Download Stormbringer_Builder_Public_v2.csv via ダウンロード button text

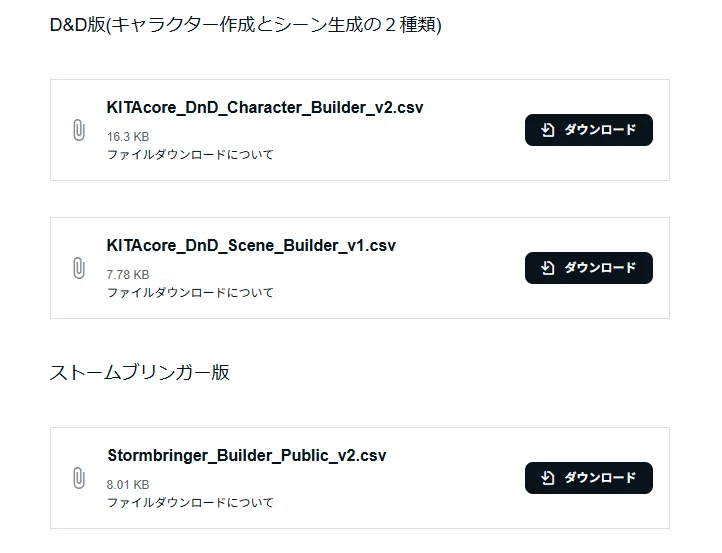(x=600, y=478)
